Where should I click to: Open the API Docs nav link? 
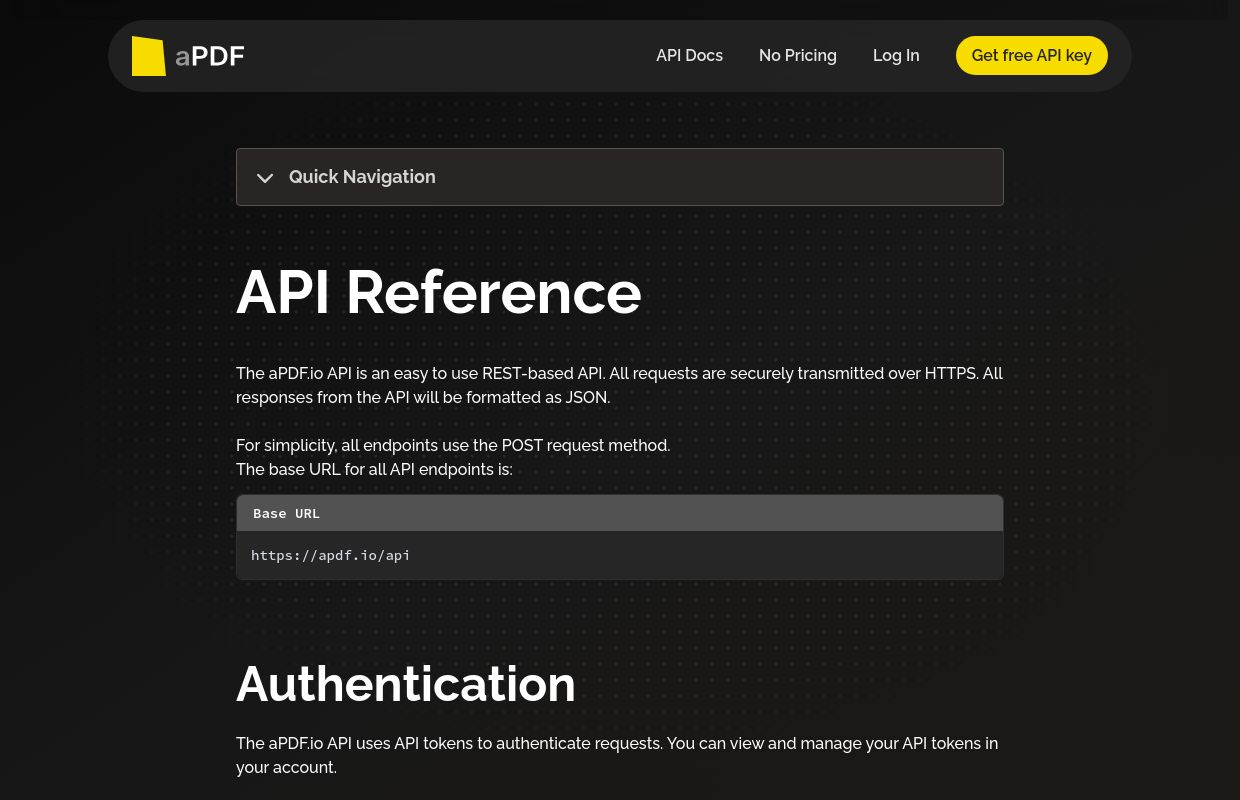click(x=689, y=56)
